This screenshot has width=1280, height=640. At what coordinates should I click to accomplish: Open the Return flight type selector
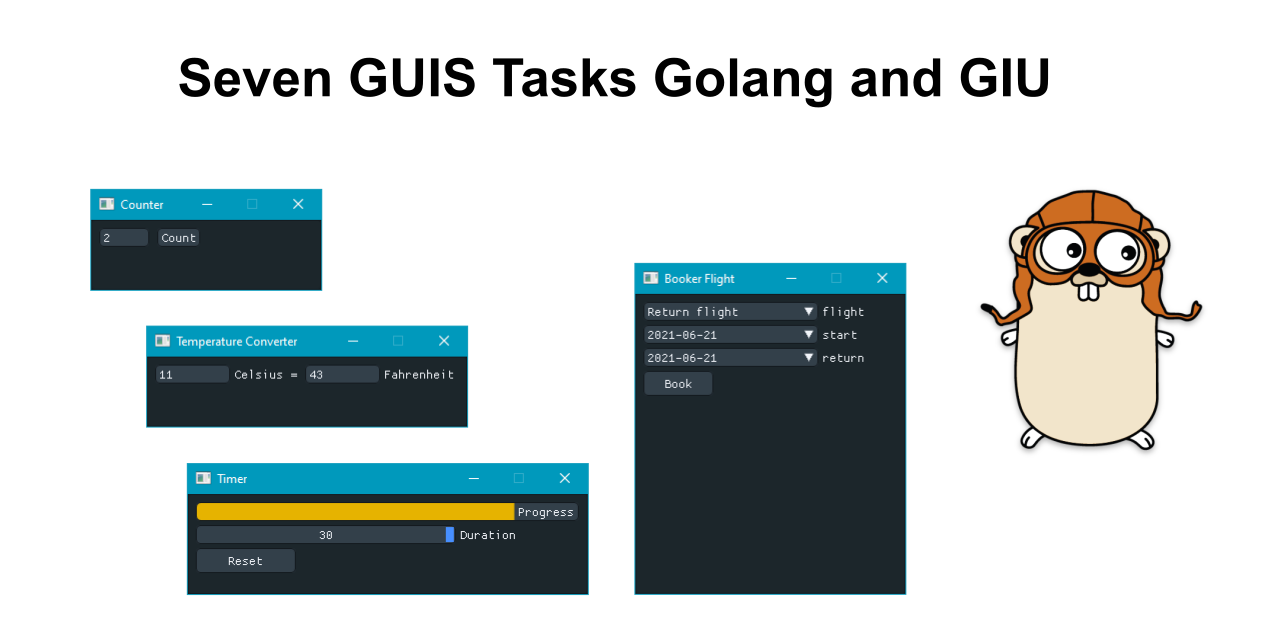720,311
